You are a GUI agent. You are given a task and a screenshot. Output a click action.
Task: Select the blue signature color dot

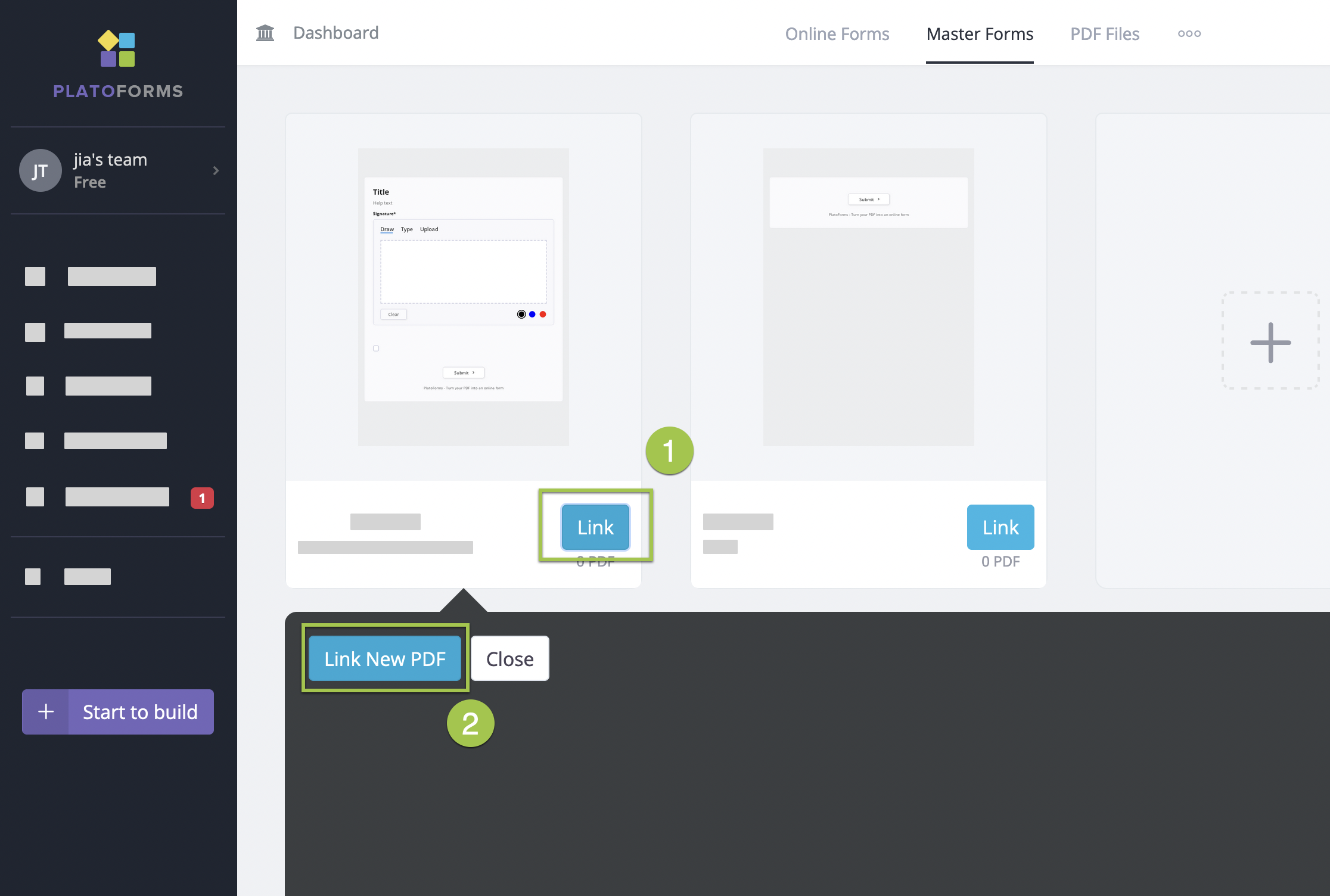tap(532, 315)
